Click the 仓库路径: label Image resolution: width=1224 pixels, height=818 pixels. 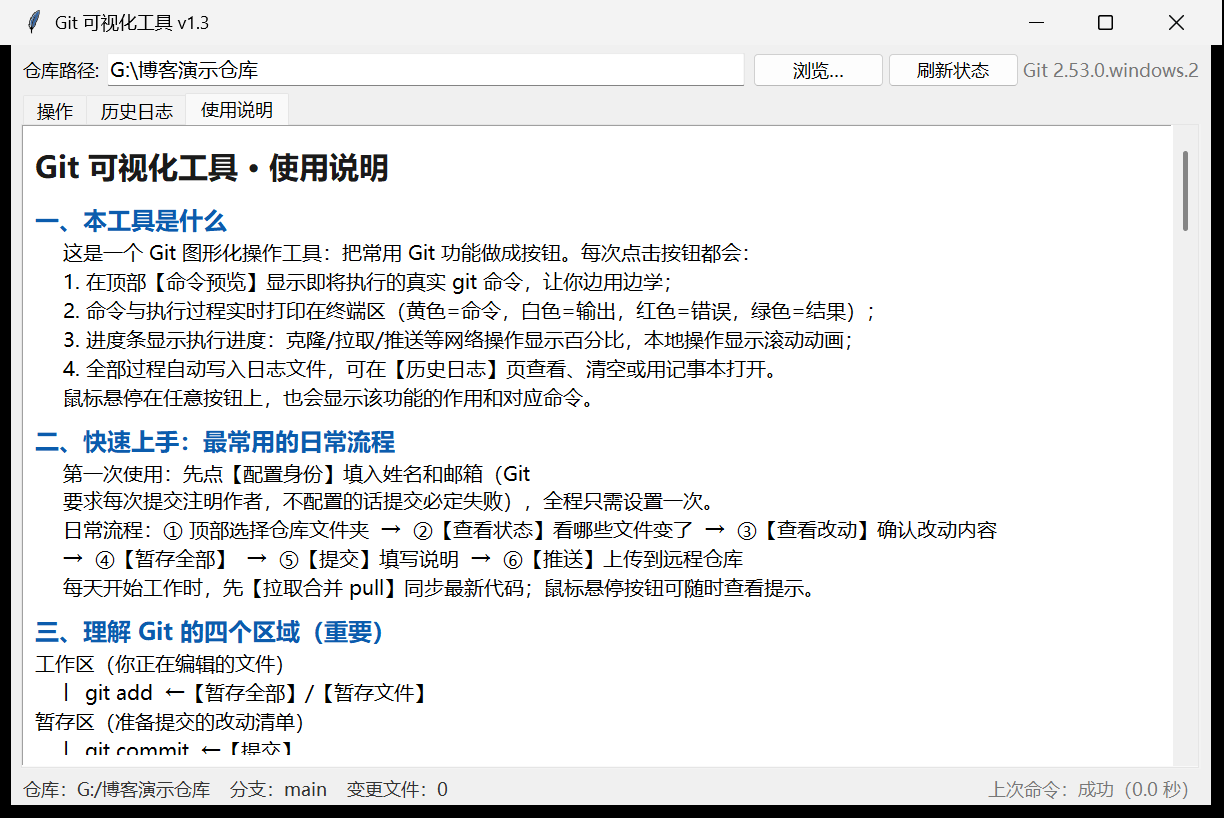click(x=62, y=70)
